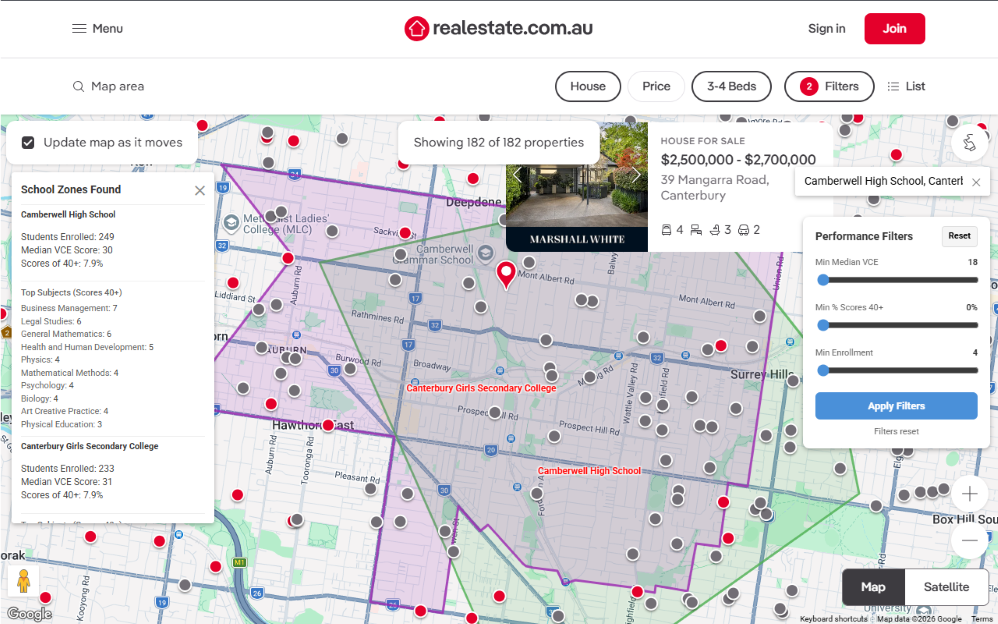View previous photo on the property card
Viewport: 998px width, 624px height.
coord(518,174)
